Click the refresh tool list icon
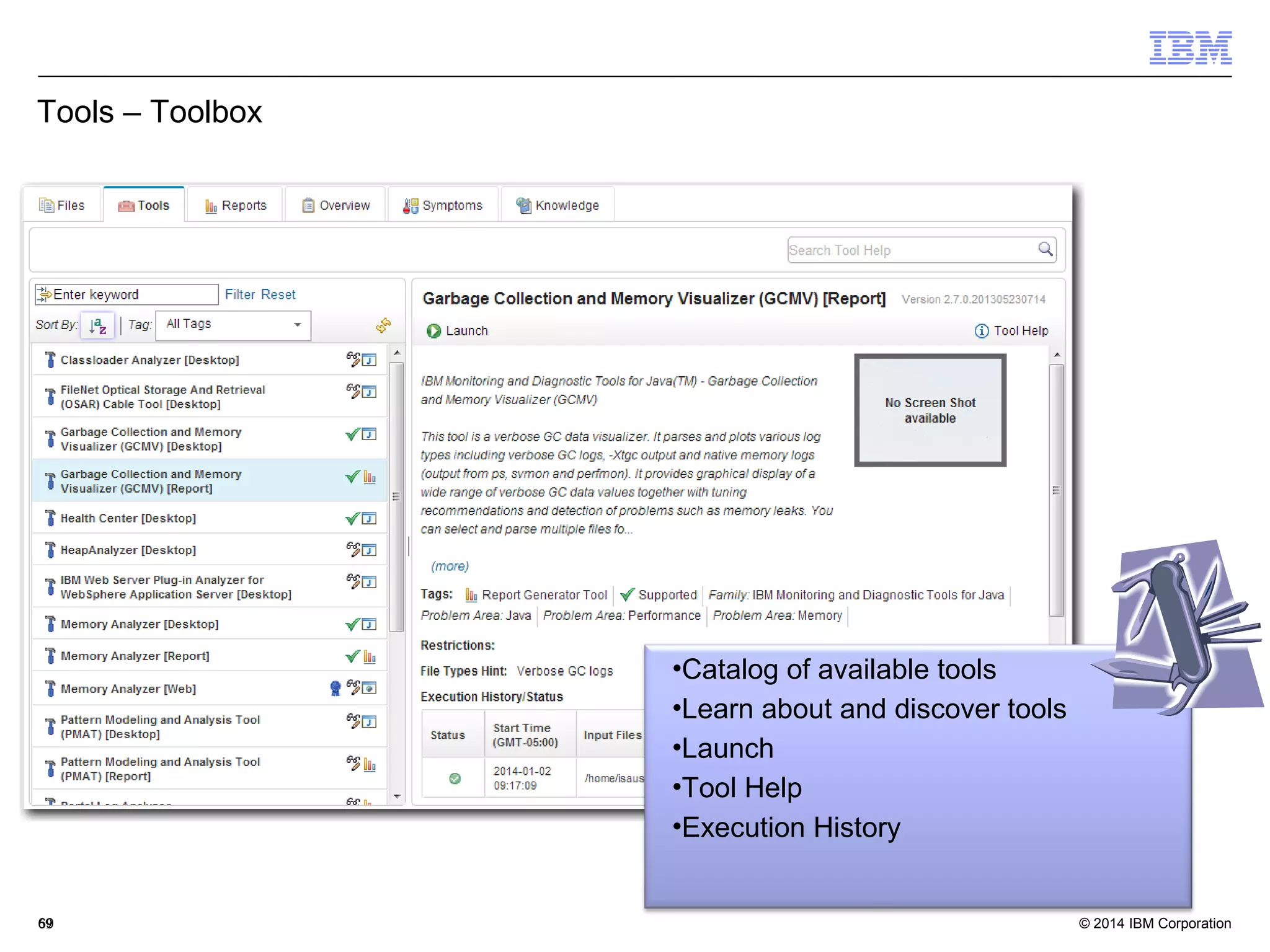 [x=383, y=325]
